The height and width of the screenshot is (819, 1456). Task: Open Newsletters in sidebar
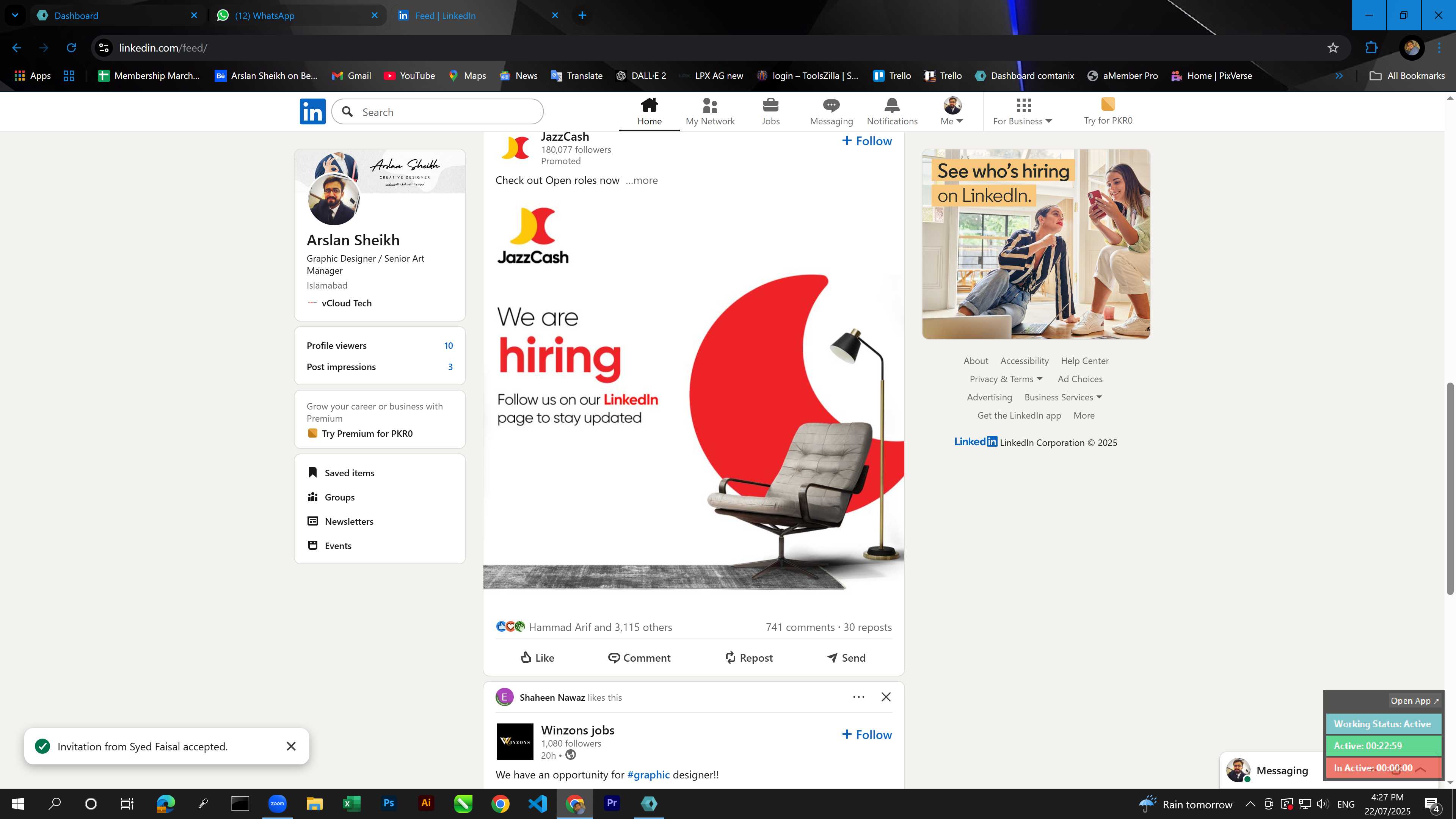340,521
